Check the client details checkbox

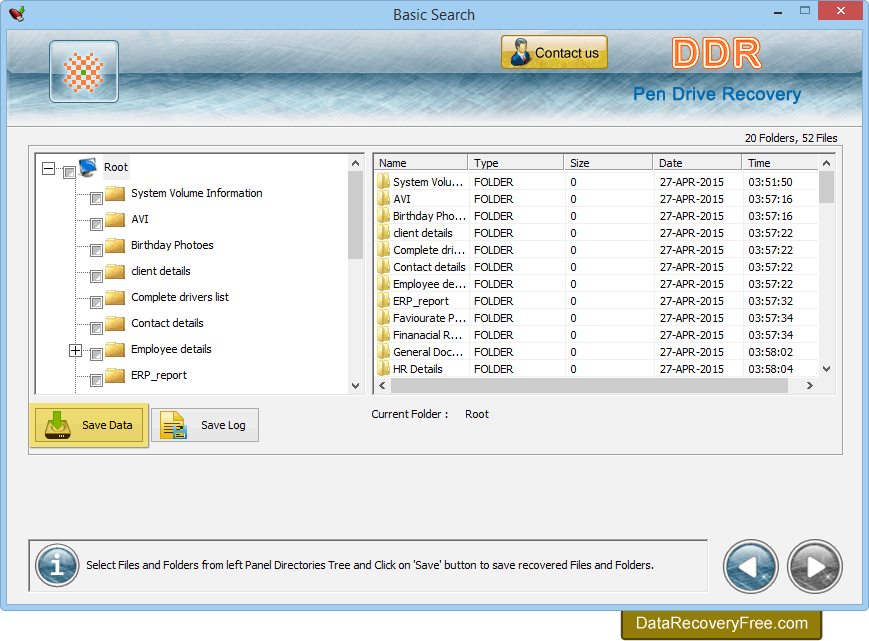96,276
